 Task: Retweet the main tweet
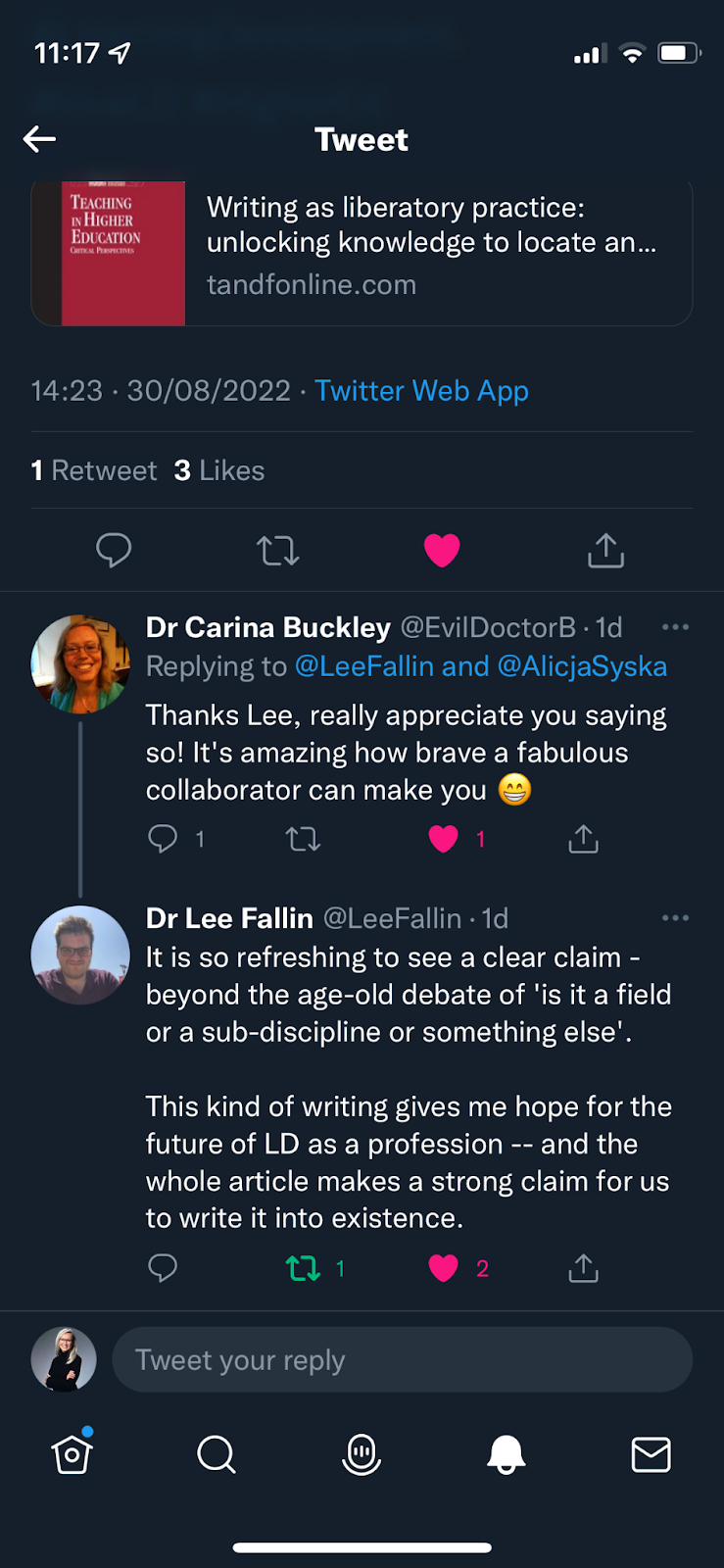click(278, 551)
